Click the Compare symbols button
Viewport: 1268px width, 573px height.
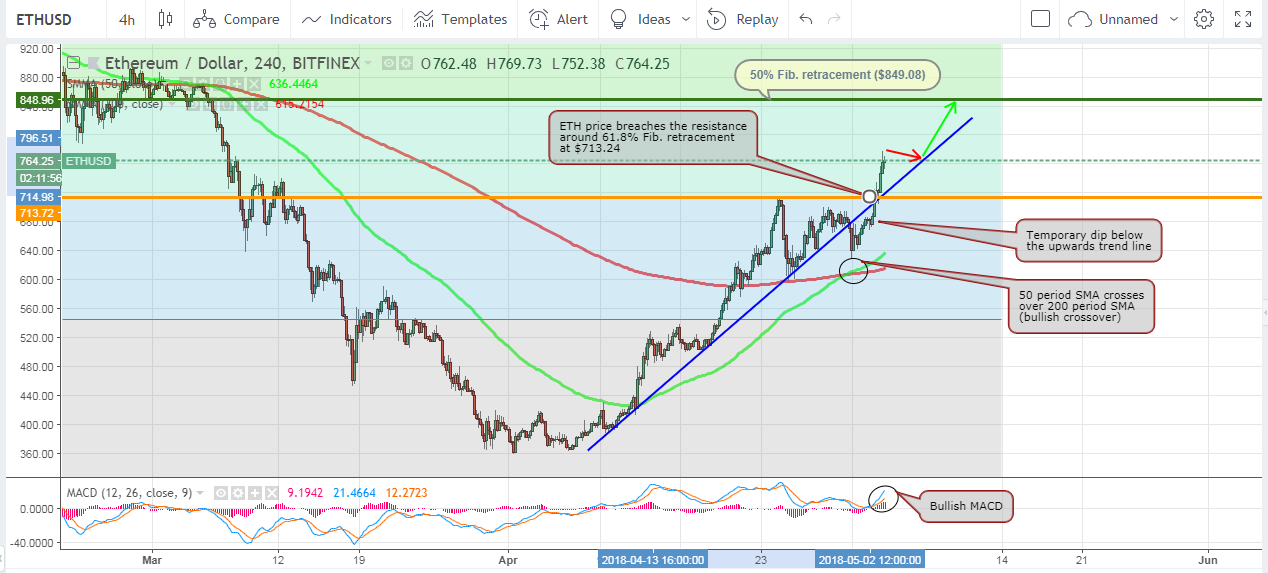point(236,19)
